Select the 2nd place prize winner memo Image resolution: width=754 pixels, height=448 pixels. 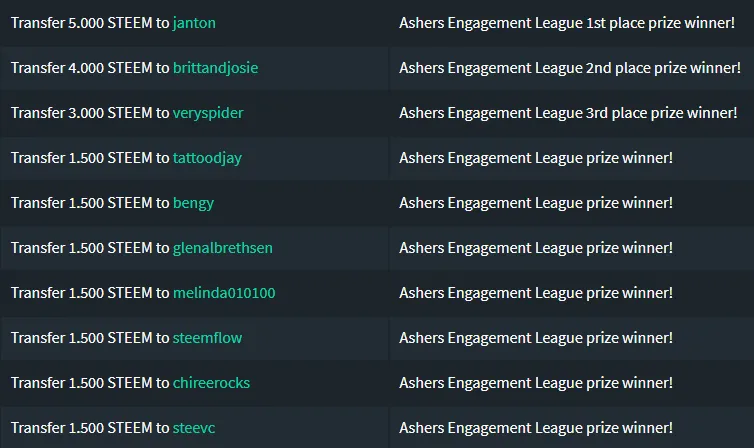click(570, 68)
